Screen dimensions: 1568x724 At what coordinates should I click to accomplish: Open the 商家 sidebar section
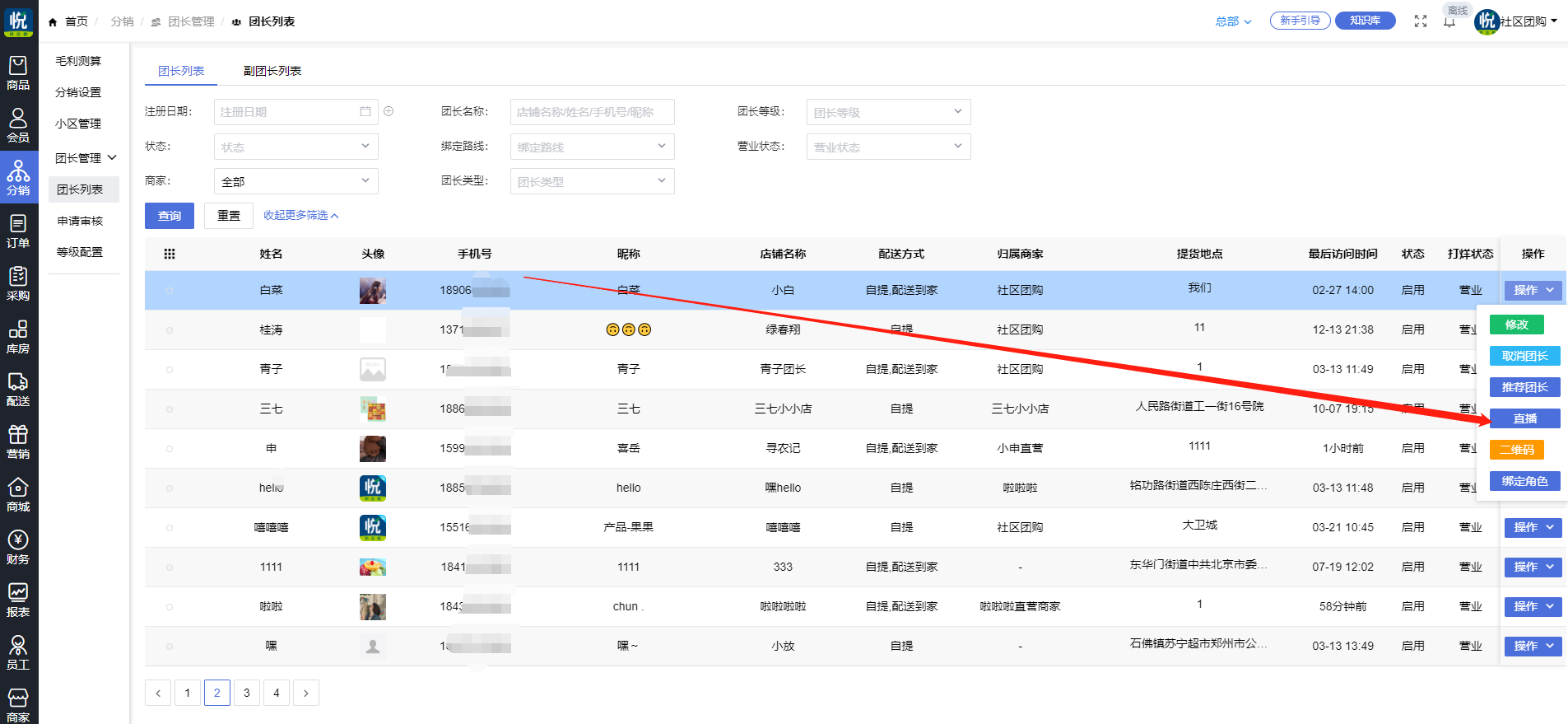18,705
